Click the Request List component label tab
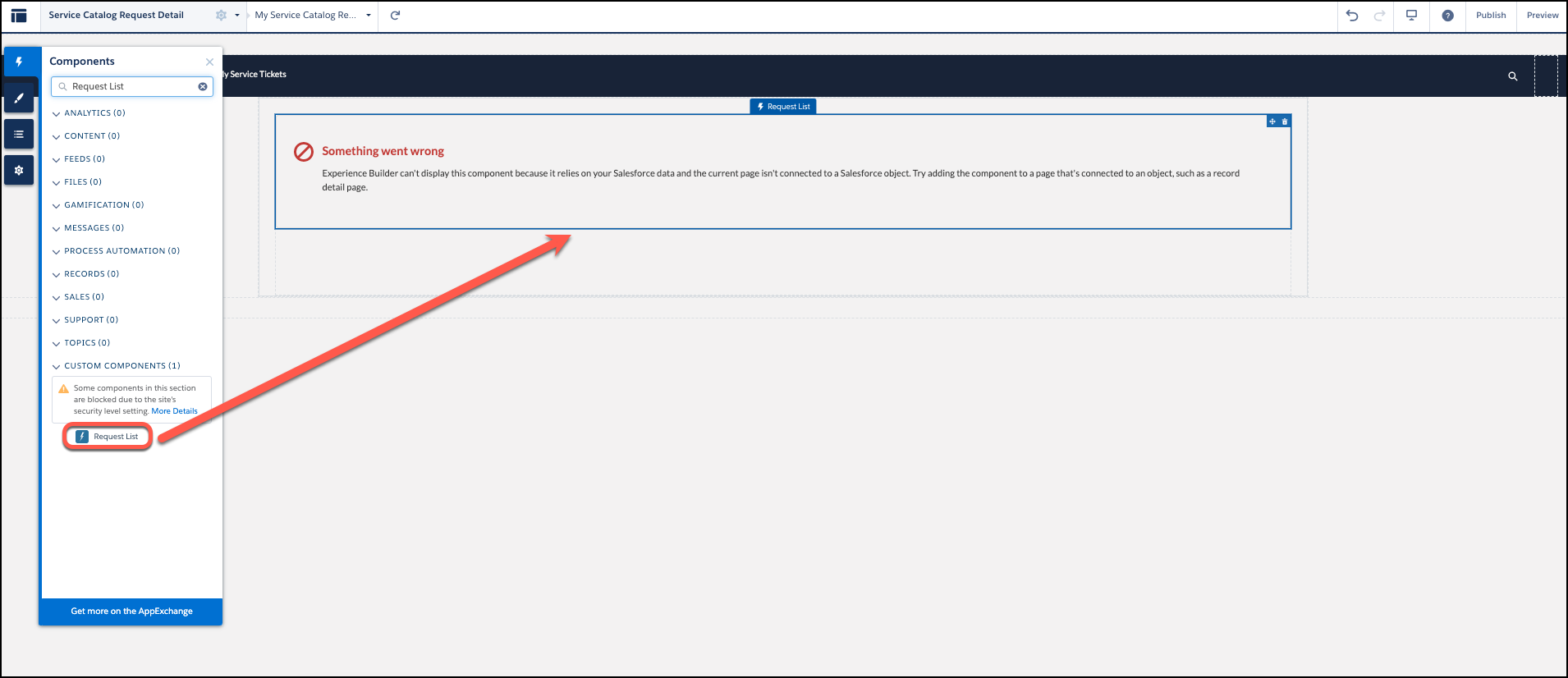 (x=783, y=107)
